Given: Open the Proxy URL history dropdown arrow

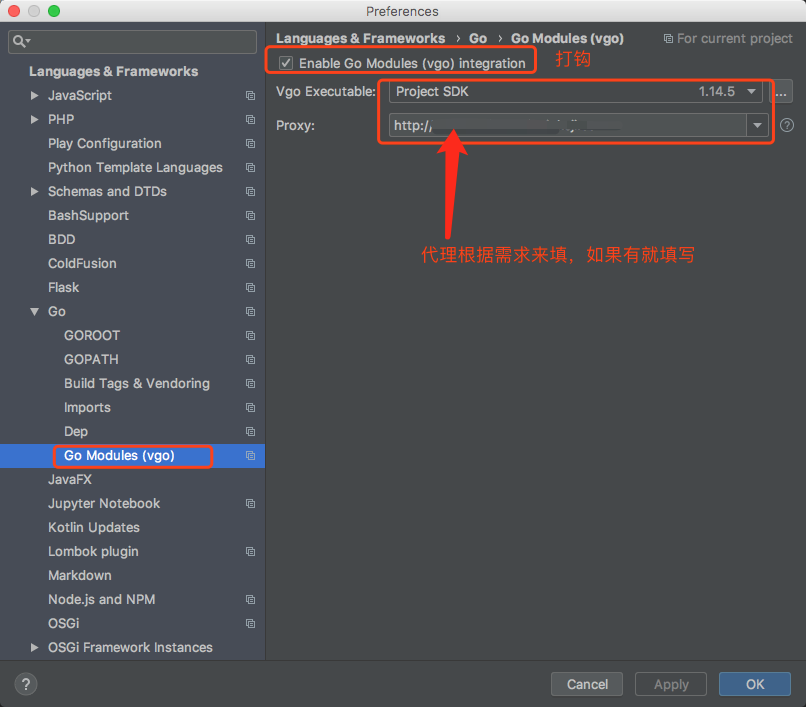Looking at the screenshot, I should tap(757, 125).
